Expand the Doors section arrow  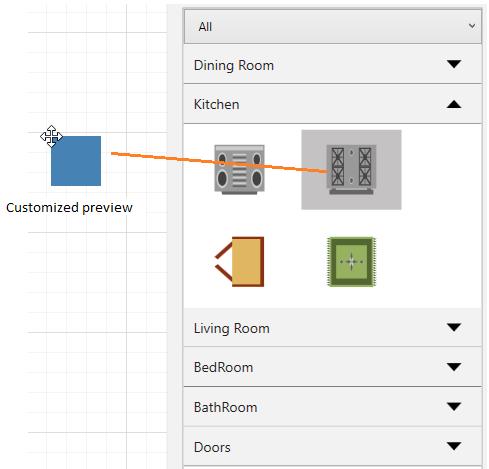click(x=454, y=446)
